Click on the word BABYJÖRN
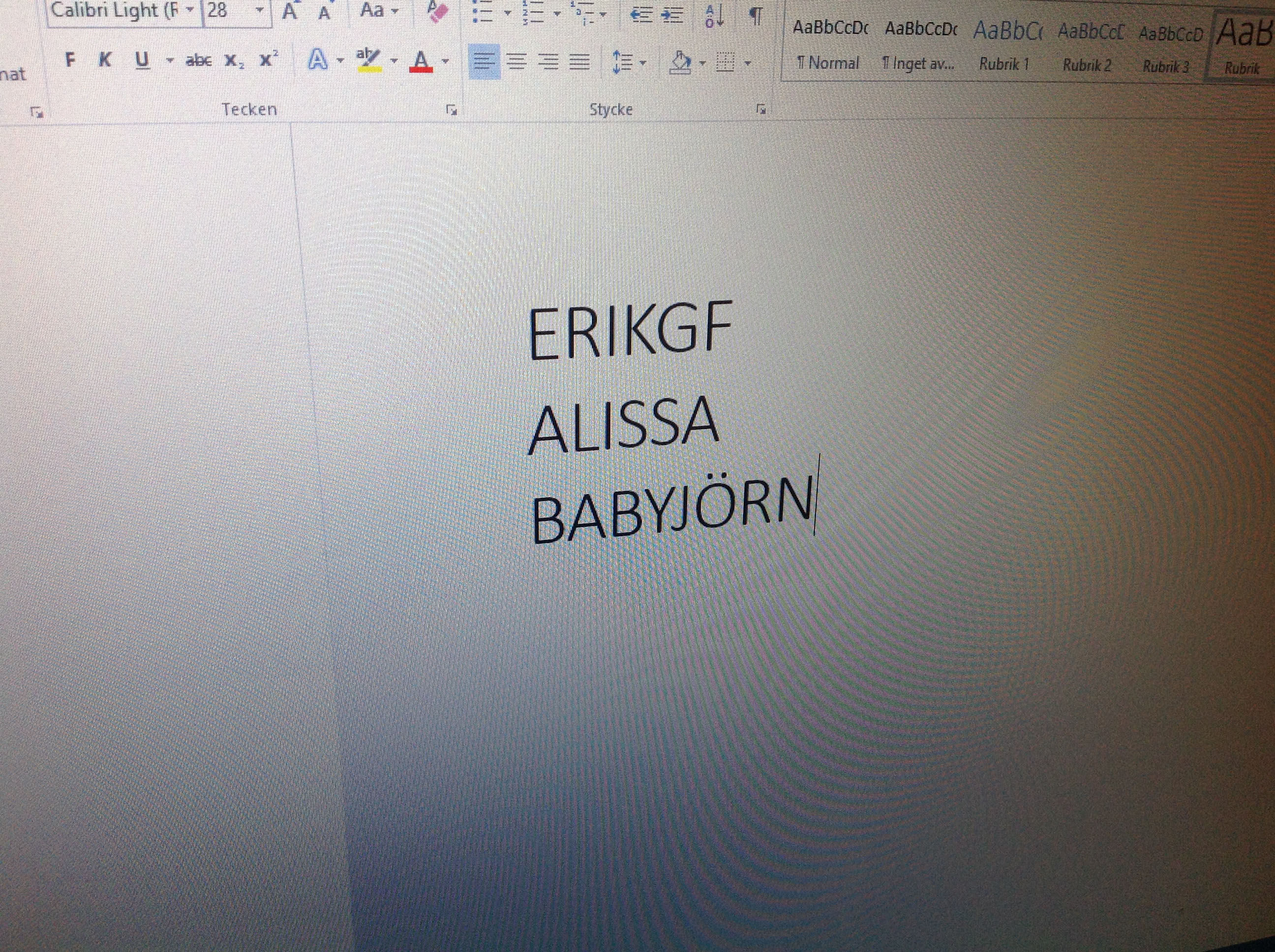The image size is (1275, 952). coord(672,509)
